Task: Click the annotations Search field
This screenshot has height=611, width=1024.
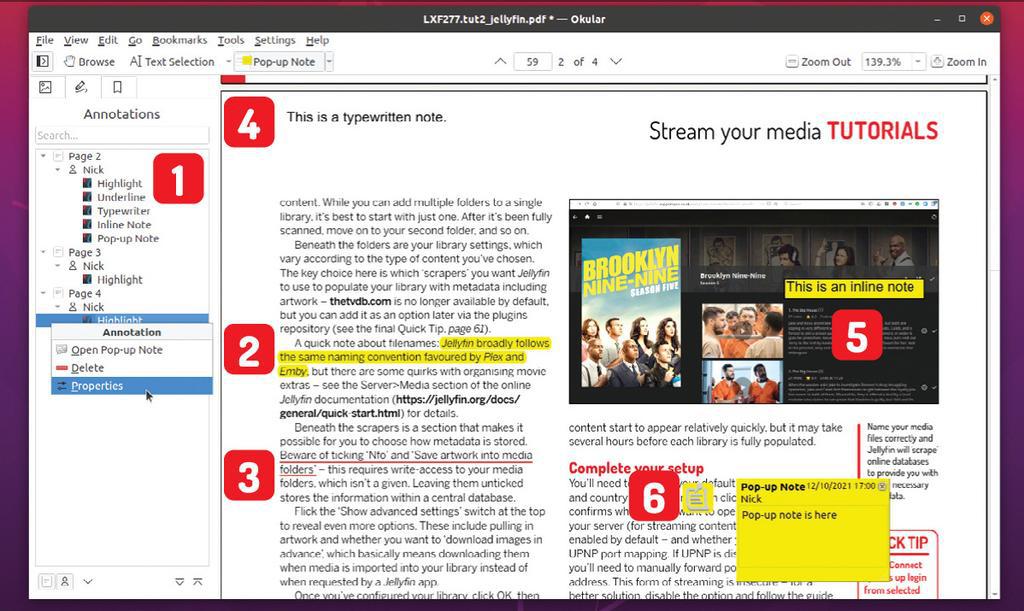Action: 122,135
